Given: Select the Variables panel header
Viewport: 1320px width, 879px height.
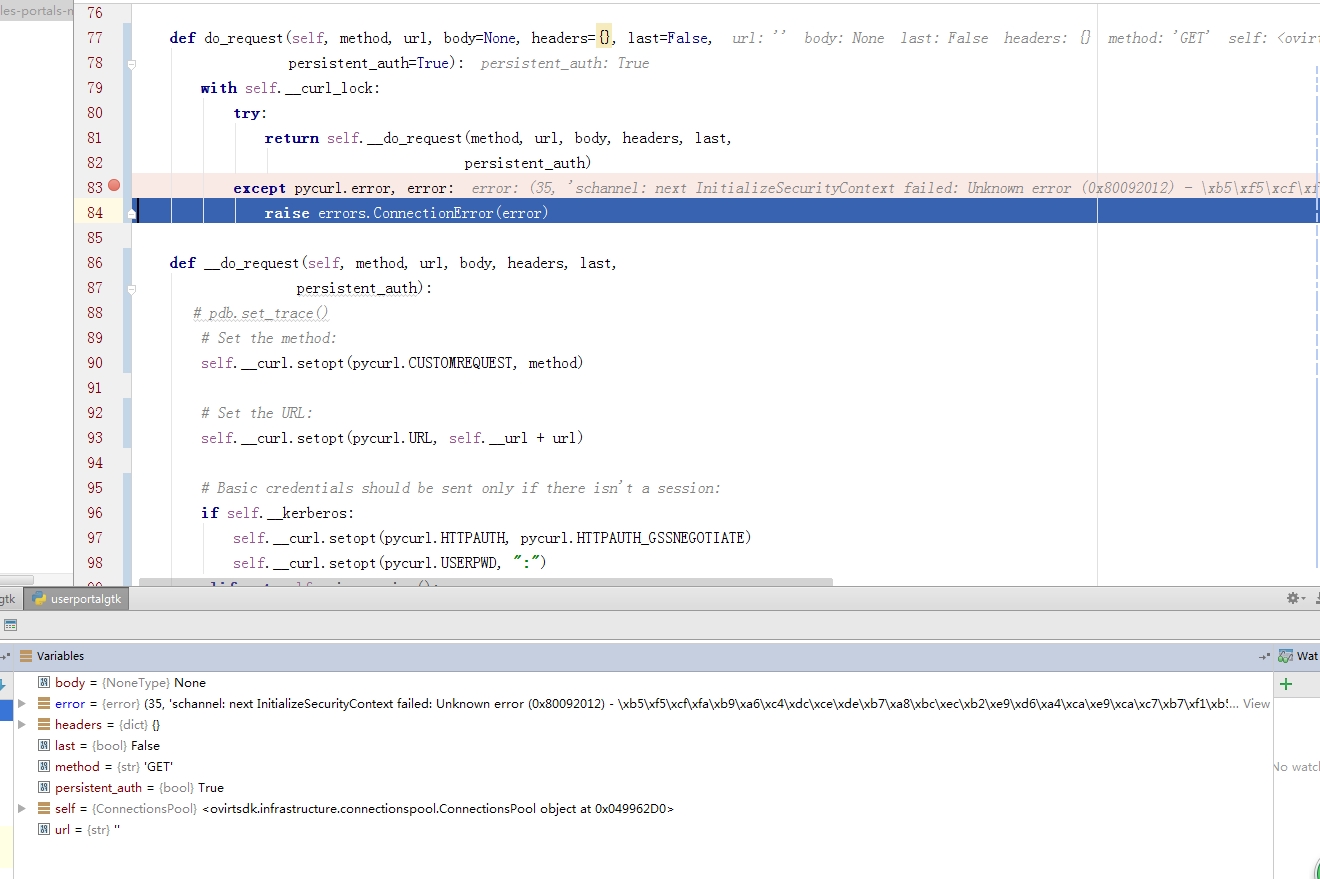Looking at the screenshot, I should (60, 656).
